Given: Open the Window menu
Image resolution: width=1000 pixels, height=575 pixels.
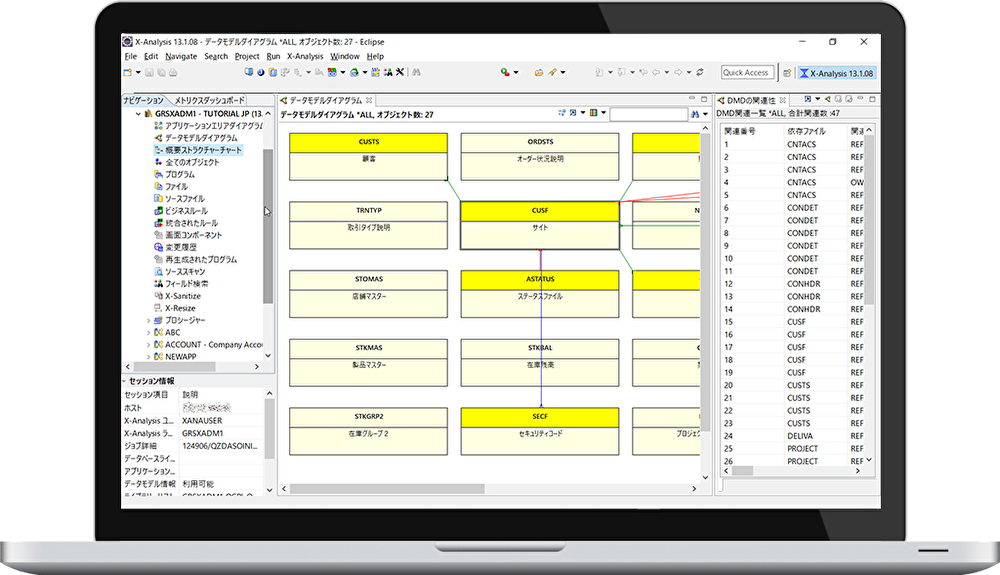Looking at the screenshot, I should (345, 56).
